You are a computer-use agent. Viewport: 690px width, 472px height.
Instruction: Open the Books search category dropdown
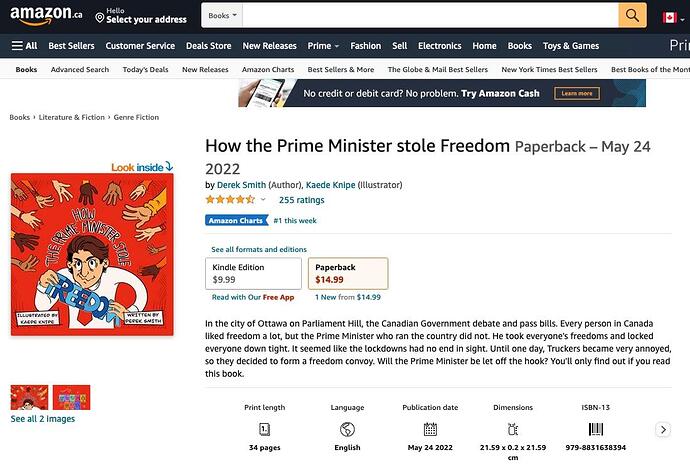tap(222, 15)
